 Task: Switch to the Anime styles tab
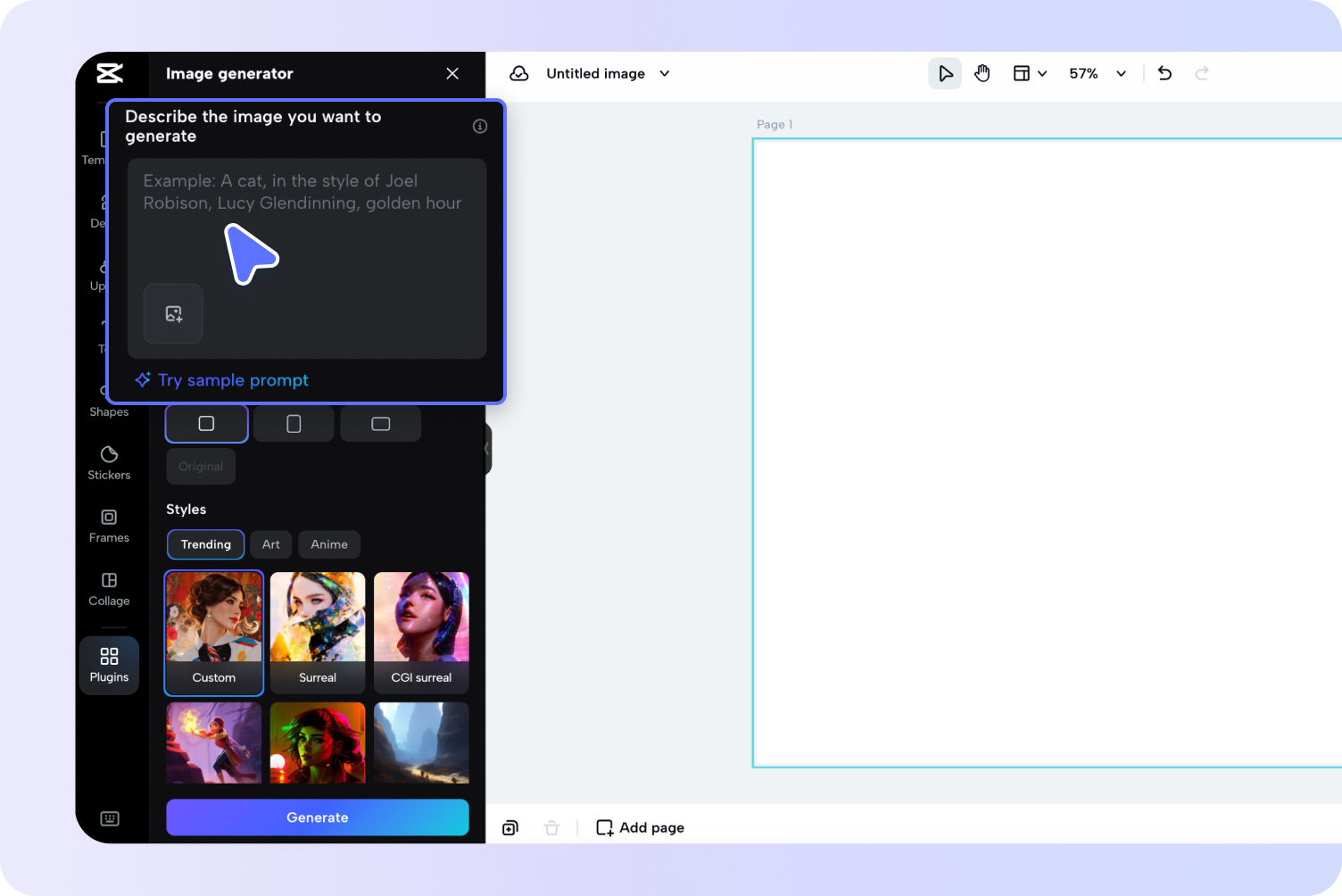329,544
